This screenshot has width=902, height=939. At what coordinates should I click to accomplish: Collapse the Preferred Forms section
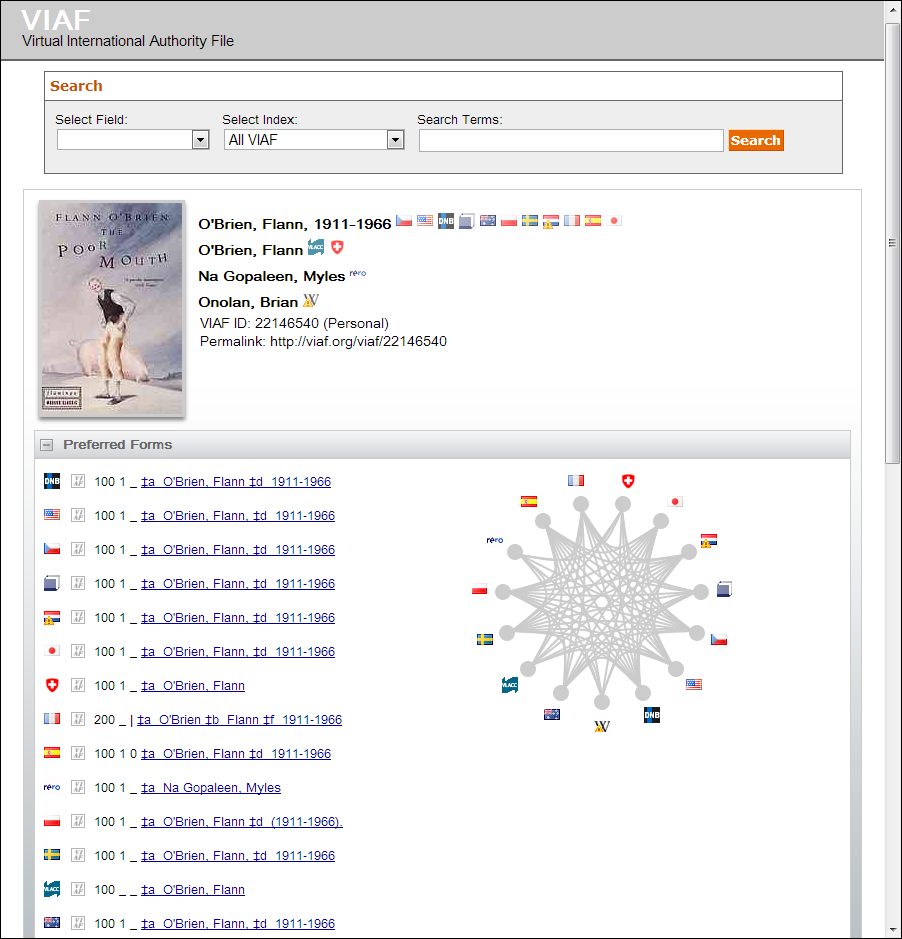point(47,445)
